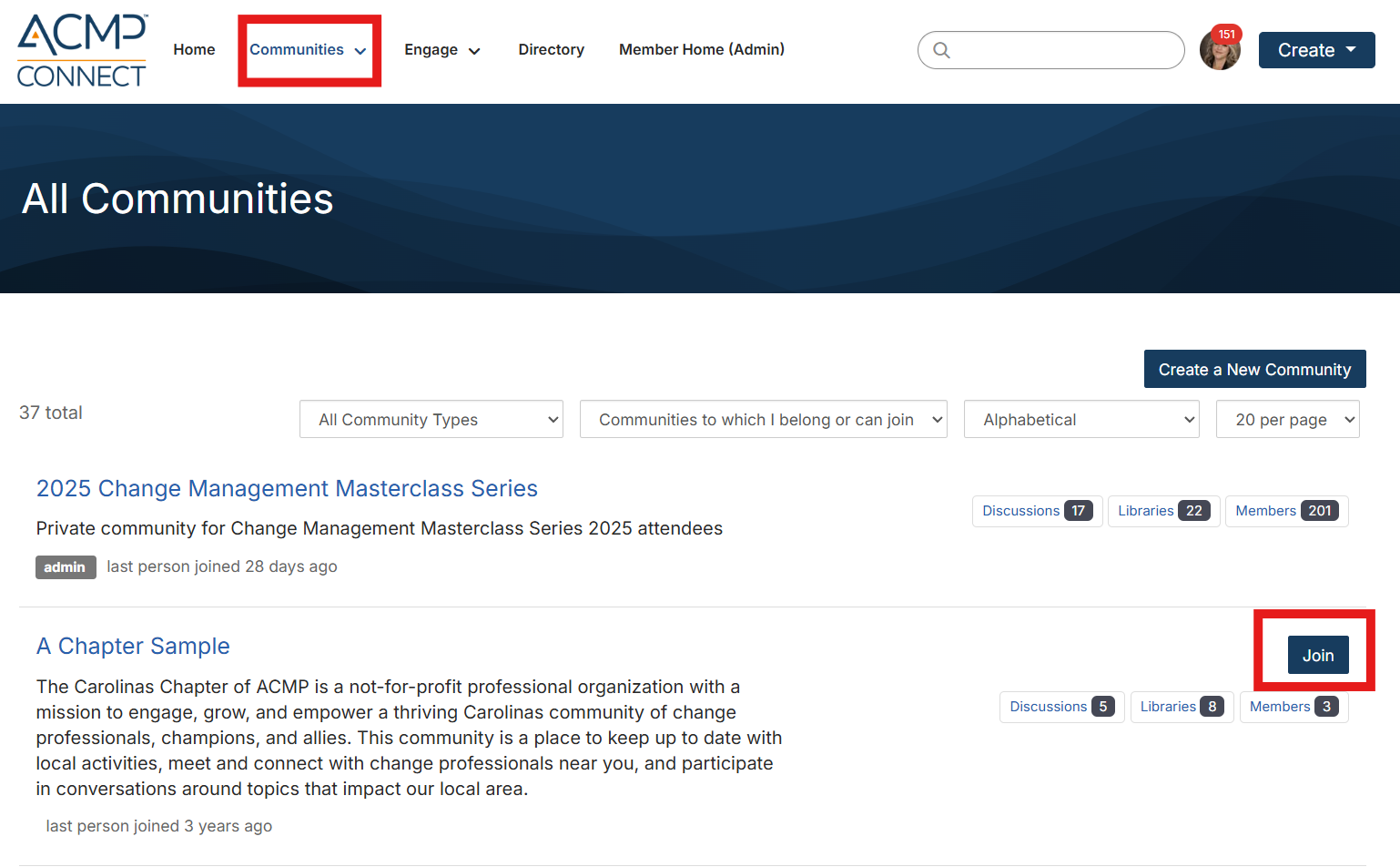
Task: Click into the search input field
Action: tap(1065, 51)
